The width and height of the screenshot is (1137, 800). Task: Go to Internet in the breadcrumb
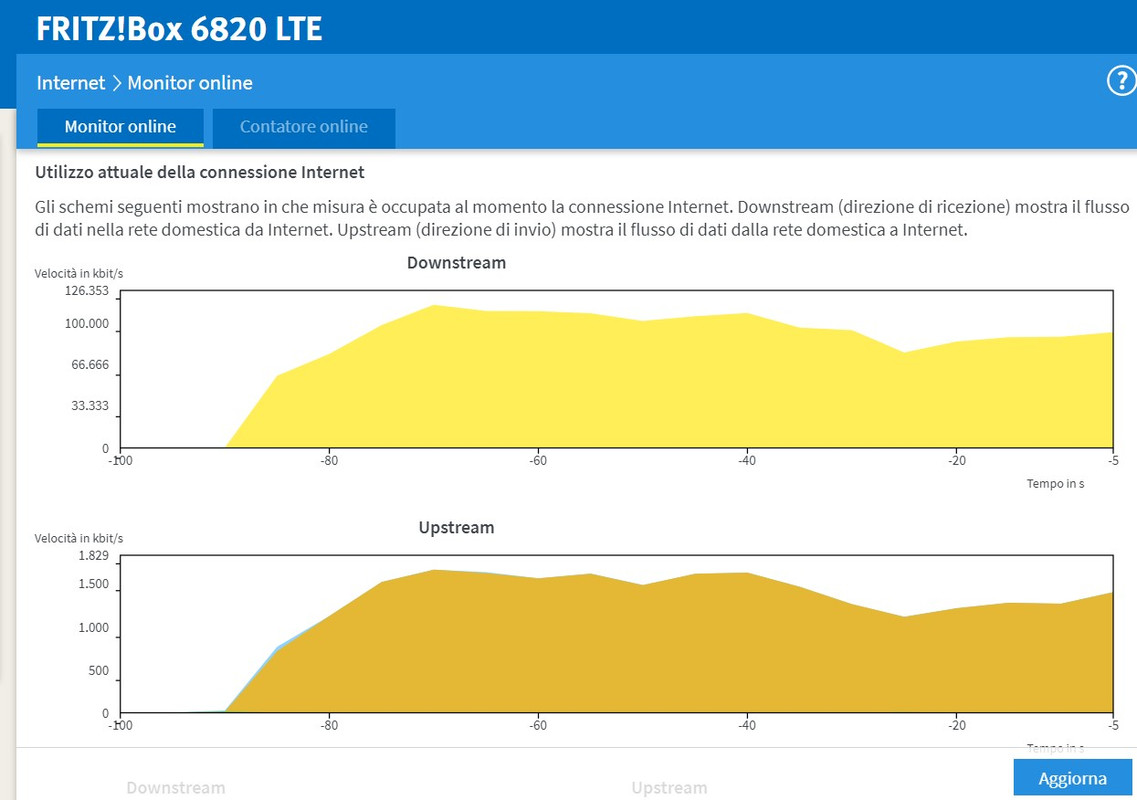point(71,83)
